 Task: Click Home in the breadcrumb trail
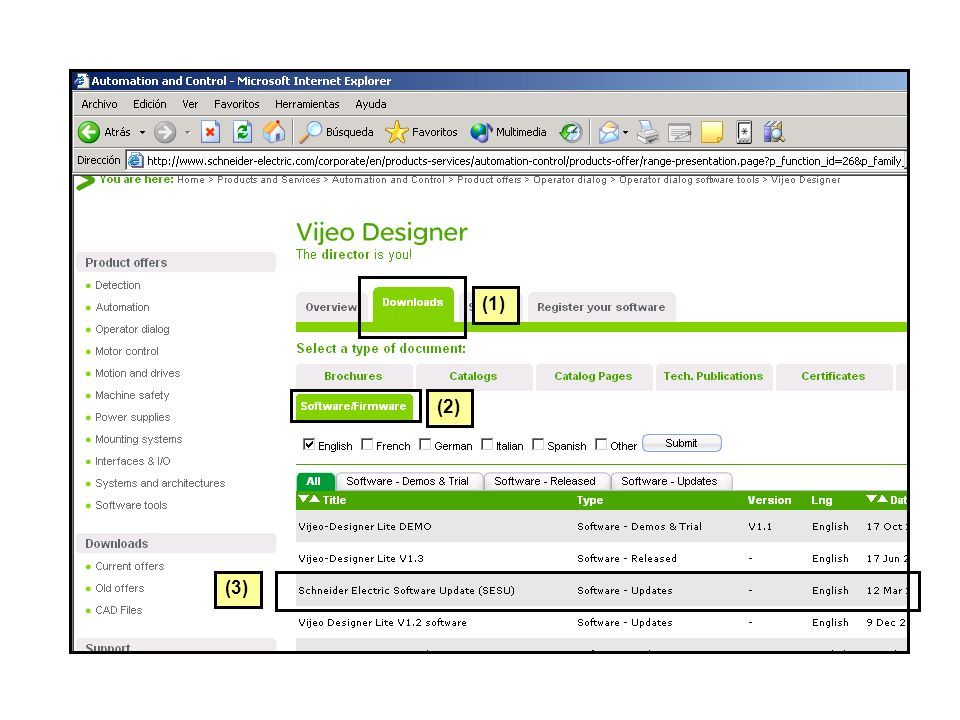click(191, 180)
